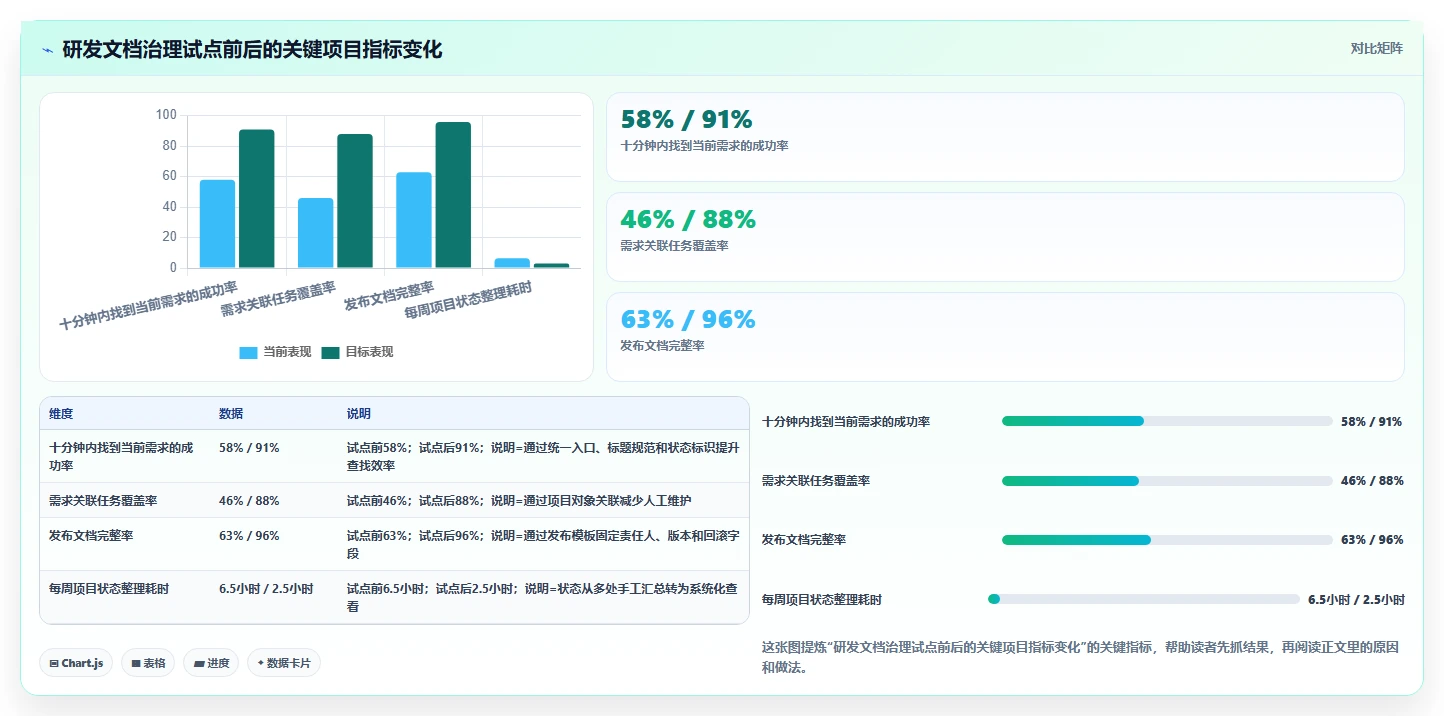Click the light blue 每周项目状态整理耗时 chart bar
The height and width of the screenshot is (716, 1444).
click(x=512, y=263)
